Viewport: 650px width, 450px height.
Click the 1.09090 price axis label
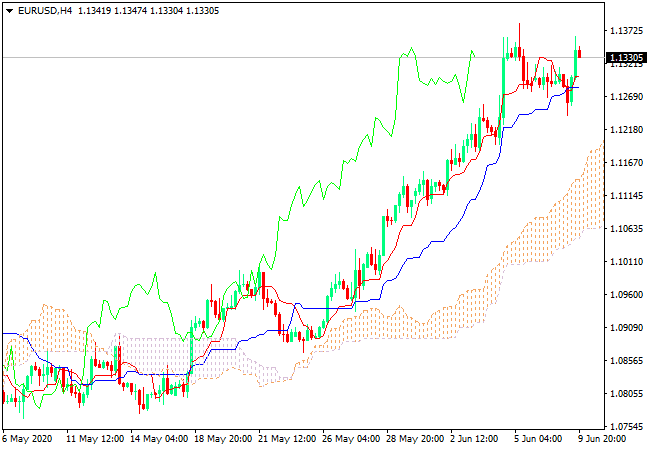626,327
